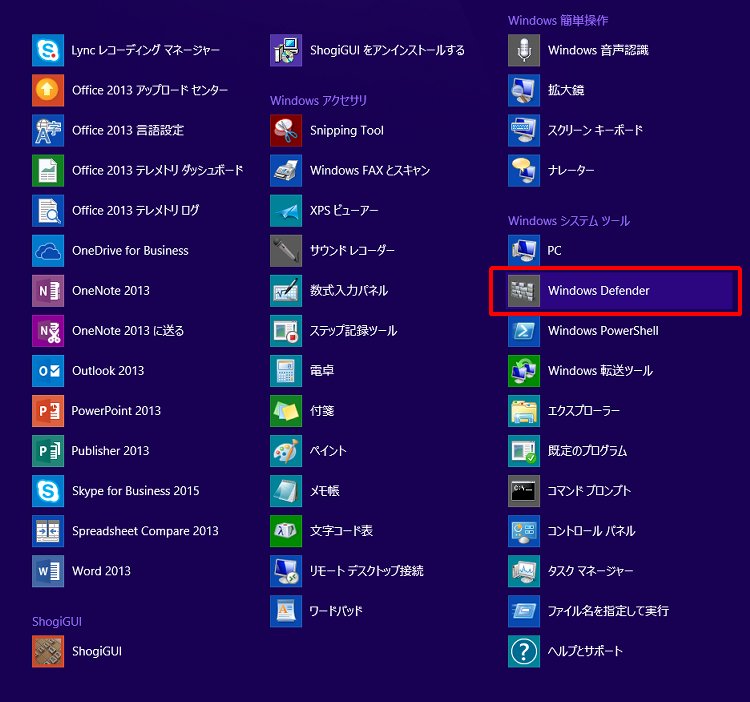Launch ペイント icon
The width and height of the screenshot is (750, 702).
[x=286, y=450]
